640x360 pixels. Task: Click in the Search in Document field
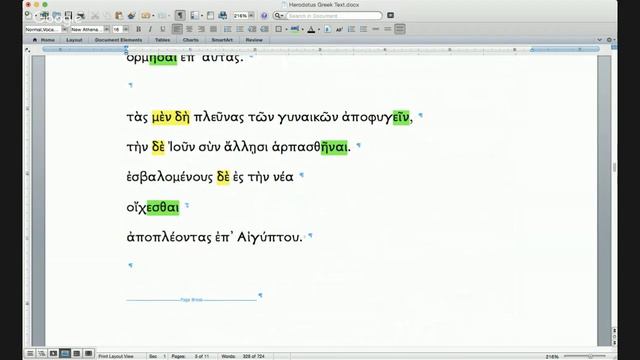pyautogui.click(x=334, y=16)
